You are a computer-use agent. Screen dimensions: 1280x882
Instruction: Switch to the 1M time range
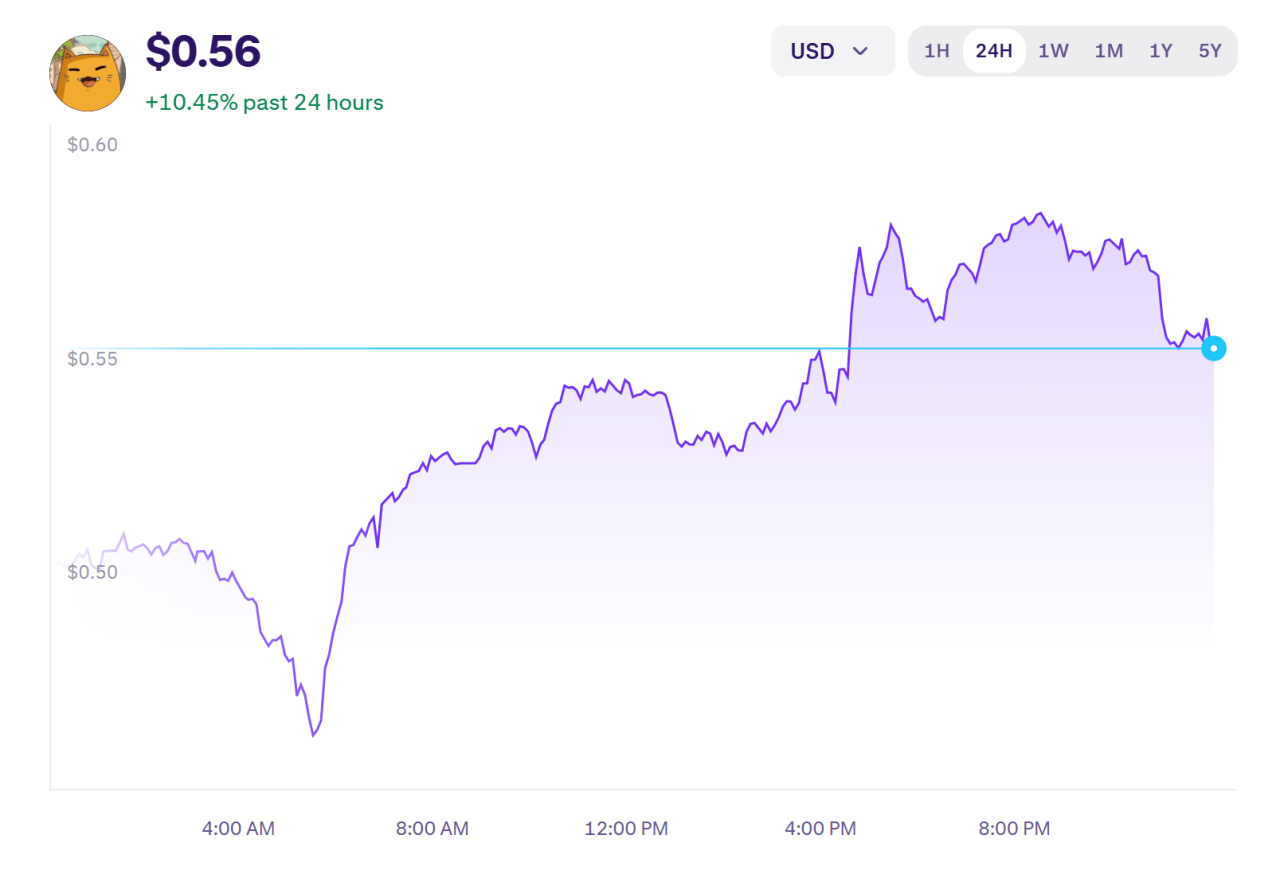coord(1108,51)
